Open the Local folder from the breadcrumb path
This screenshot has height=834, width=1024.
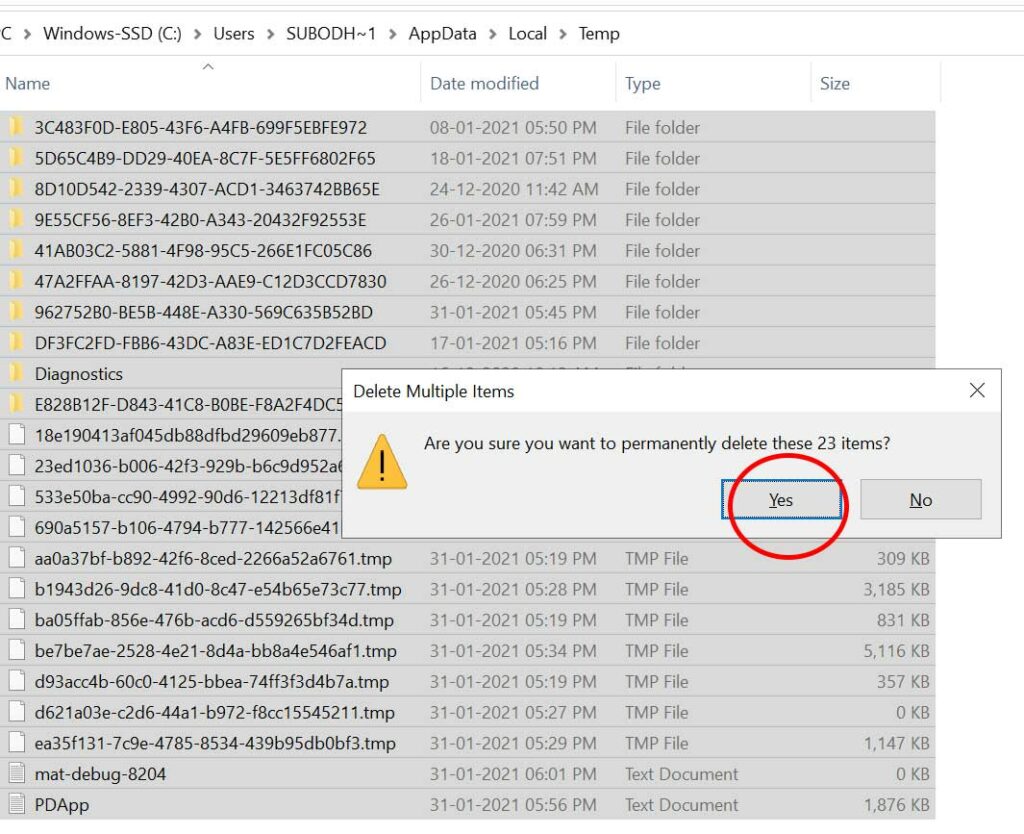(527, 33)
